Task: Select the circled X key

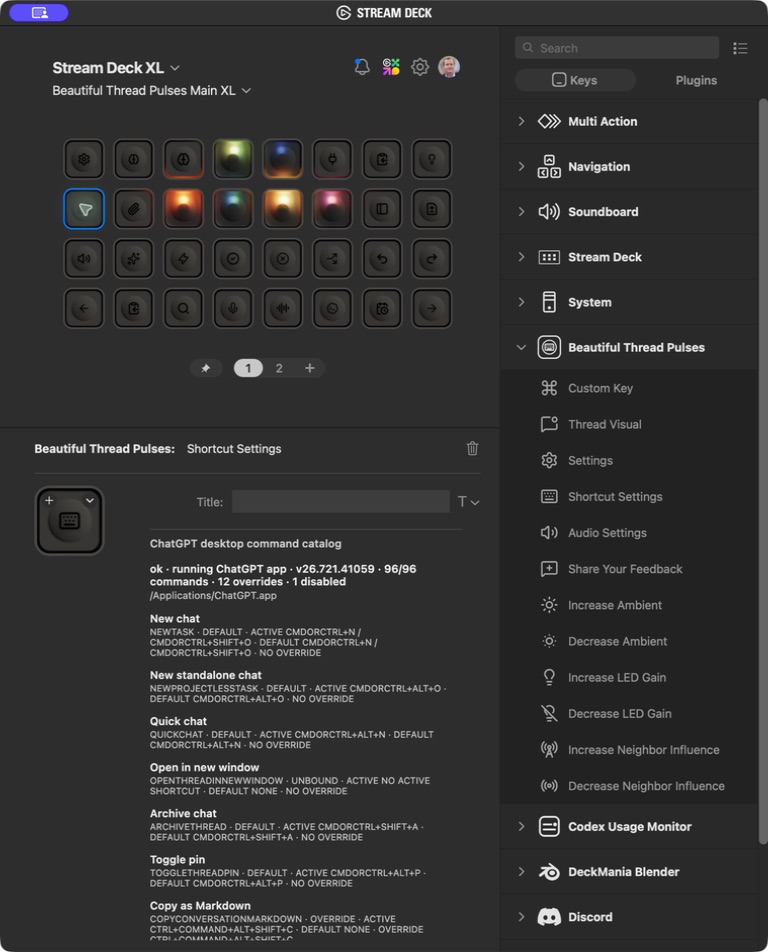Action: pyautogui.click(x=282, y=259)
